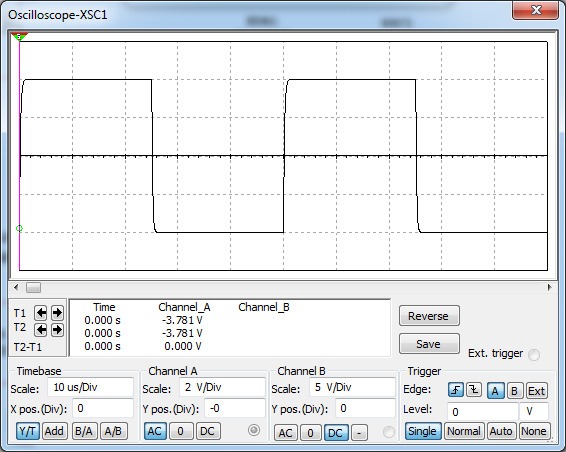Choose Single trigger mode

[x=423, y=431]
